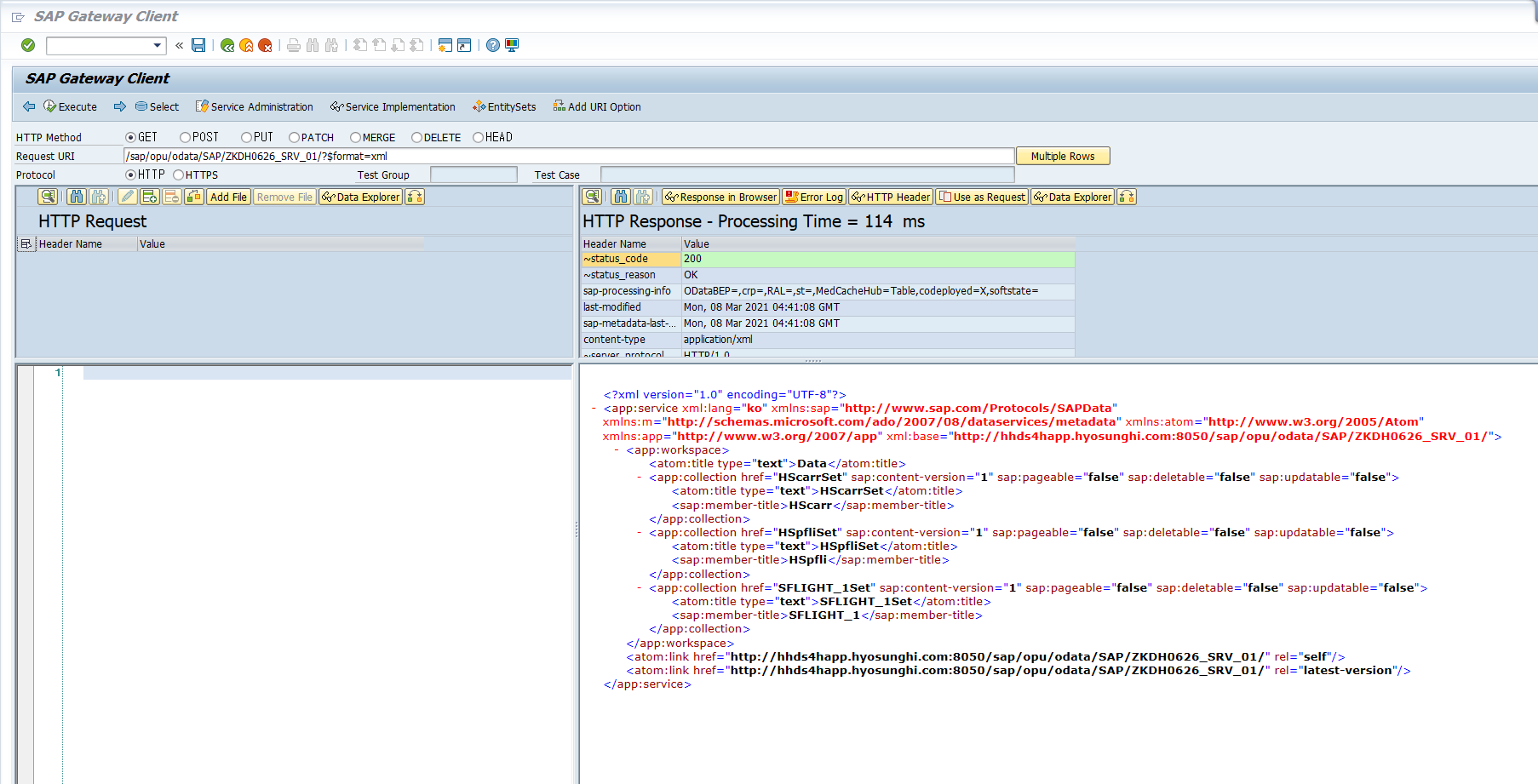
Task: Select the PUT HTTP method radio
Action: (246, 137)
